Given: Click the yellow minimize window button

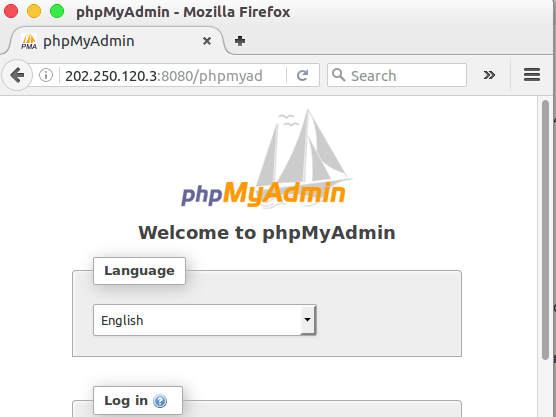Looking at the screenshot, I should 34,11.
